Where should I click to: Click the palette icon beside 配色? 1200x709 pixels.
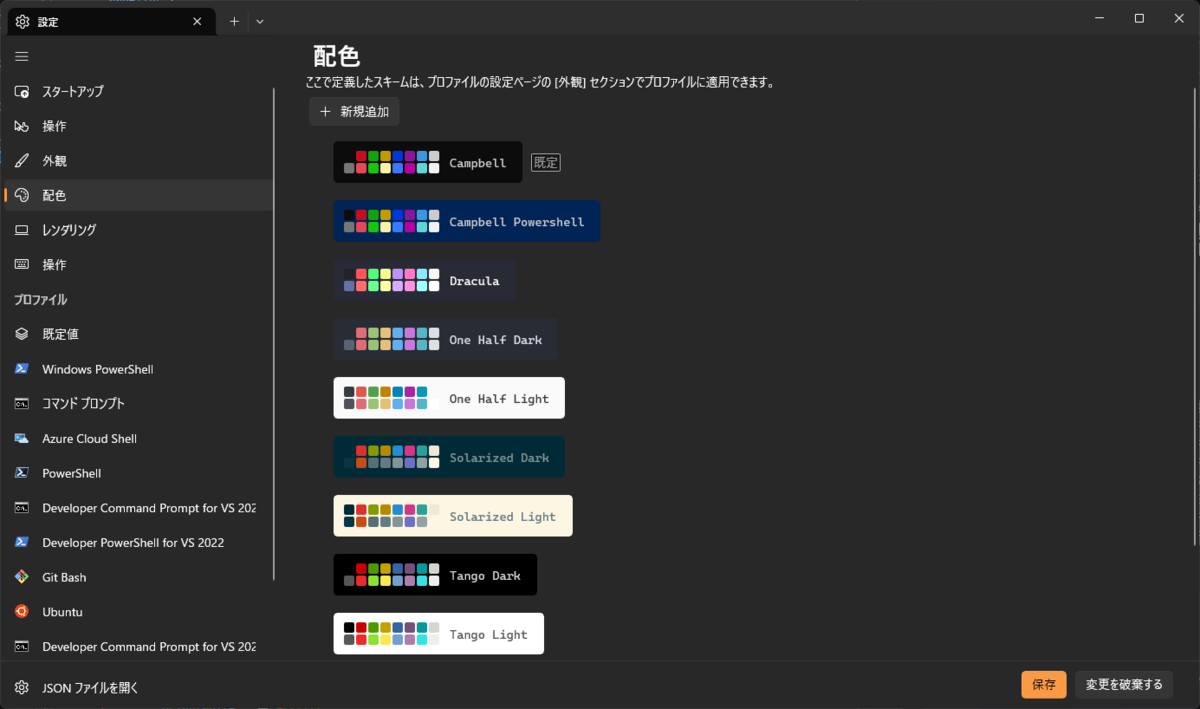[x=22, y=196]
